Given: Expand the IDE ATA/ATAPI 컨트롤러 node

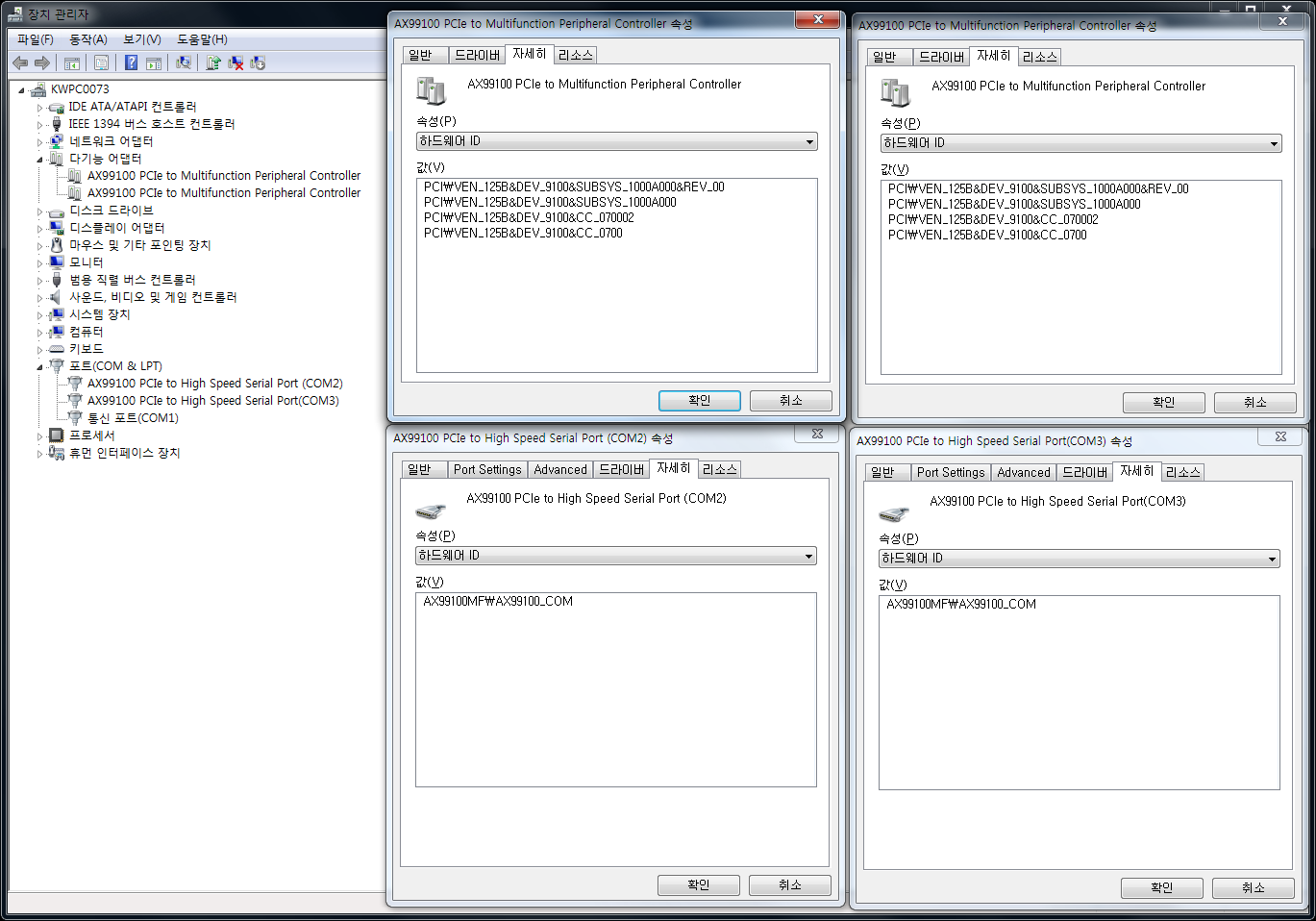Looking at the screenshot, I should (x=40, y=108).
